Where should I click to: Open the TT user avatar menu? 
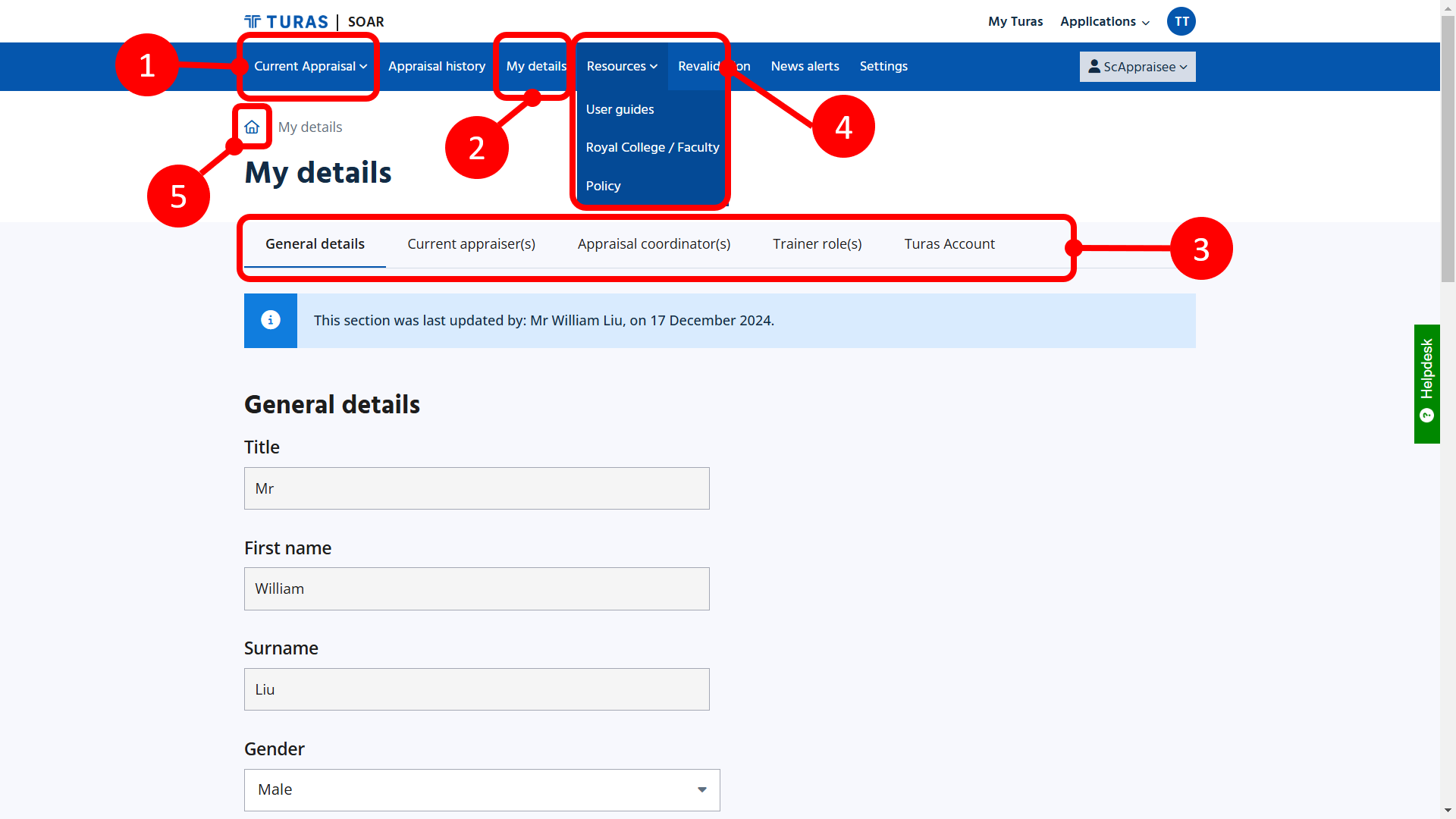tap(1181, 21)
